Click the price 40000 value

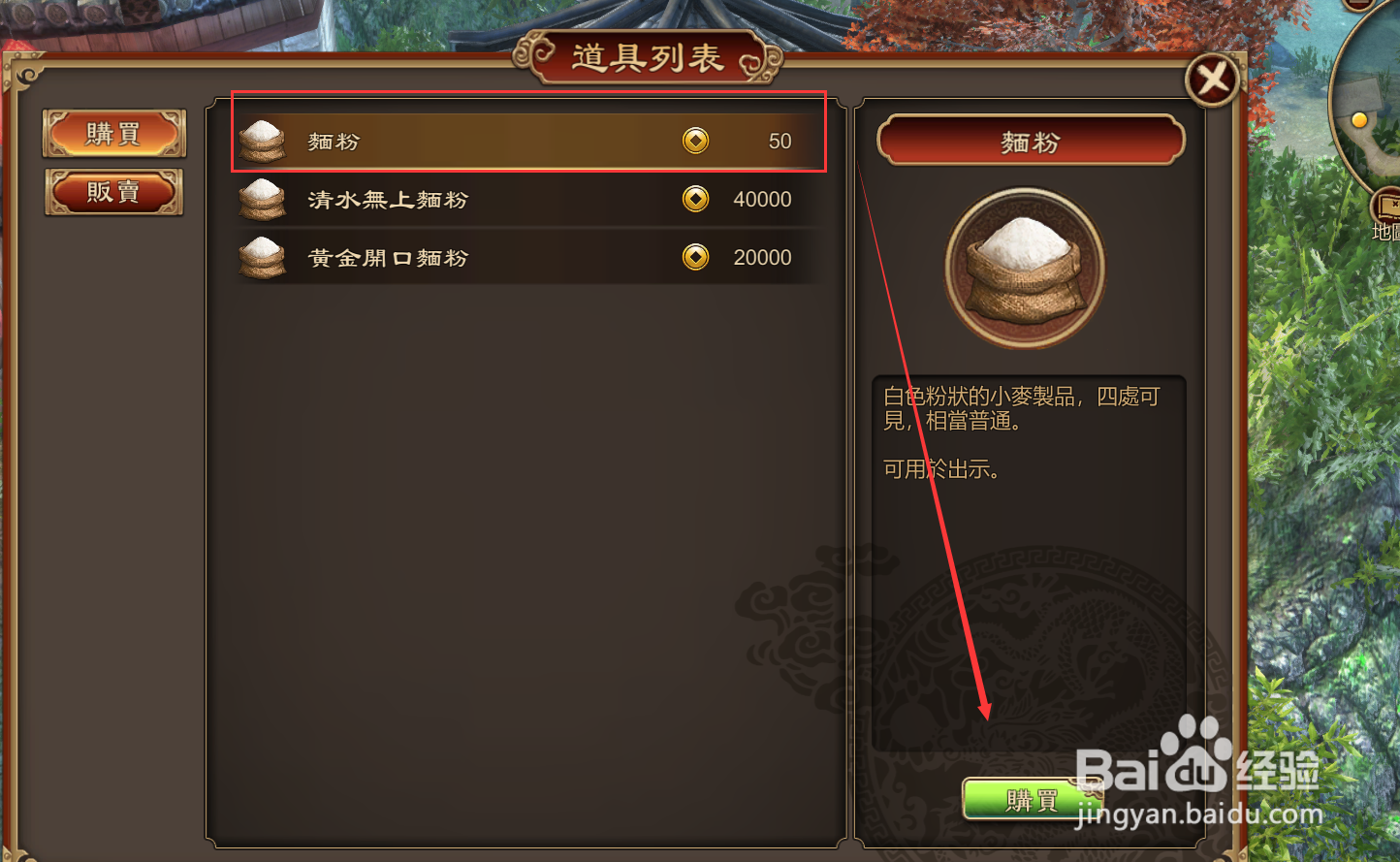762,199
